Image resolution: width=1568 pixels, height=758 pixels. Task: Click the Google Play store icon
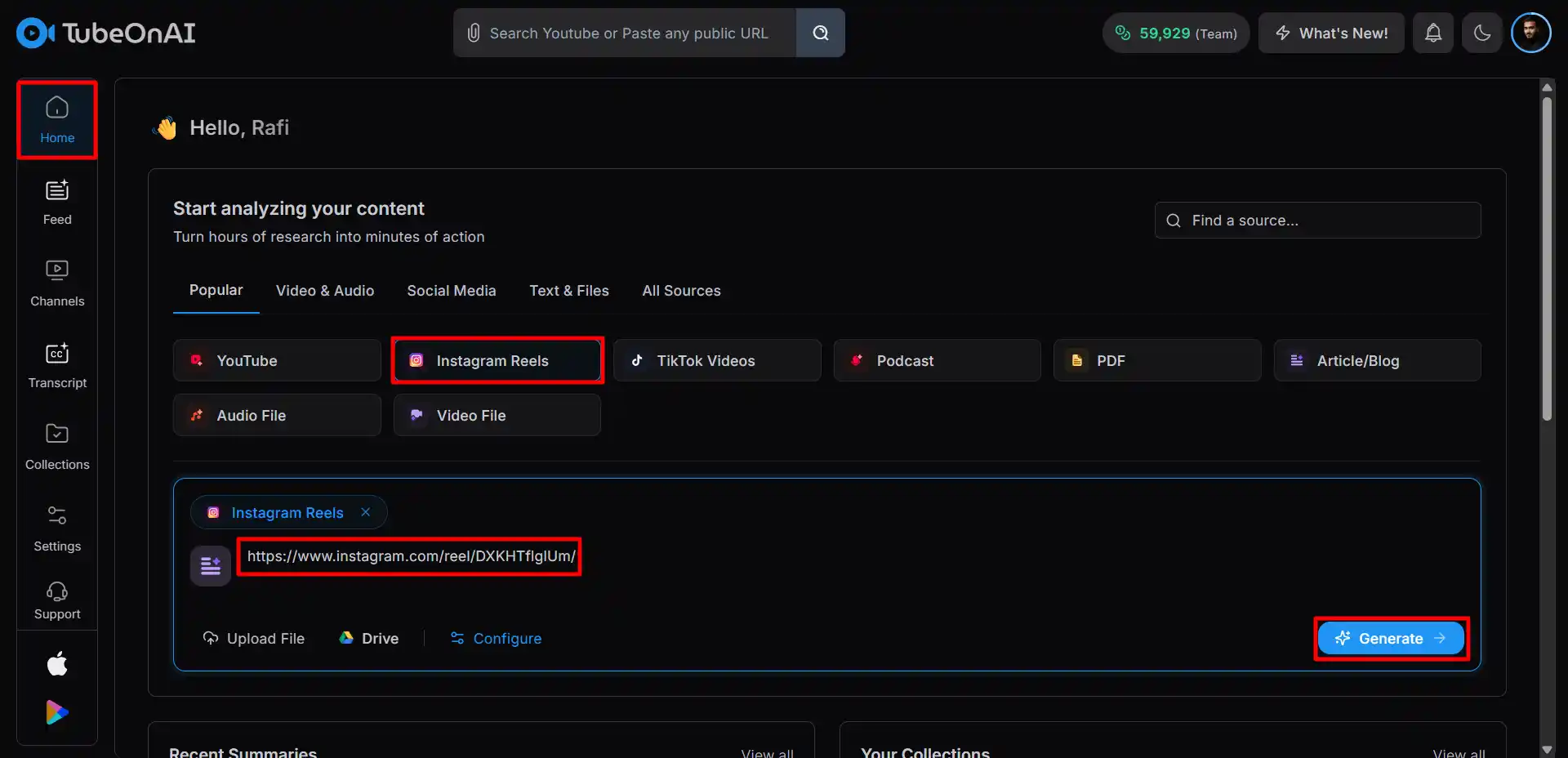click(x=57, y=712)
